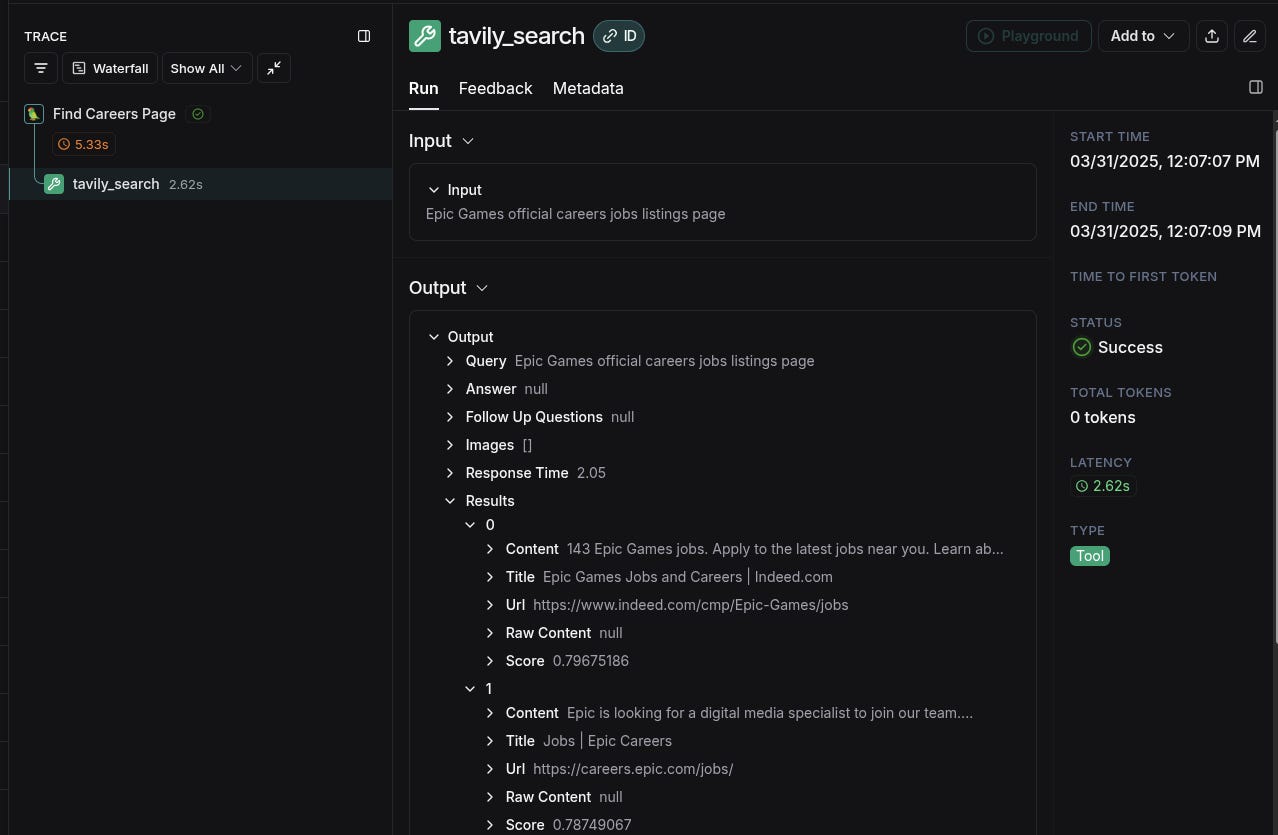Image resolution: width=1278 pixels, height=835 pixels.
Task: Click the edit pencil icon in header
Action: point(1250,36)
